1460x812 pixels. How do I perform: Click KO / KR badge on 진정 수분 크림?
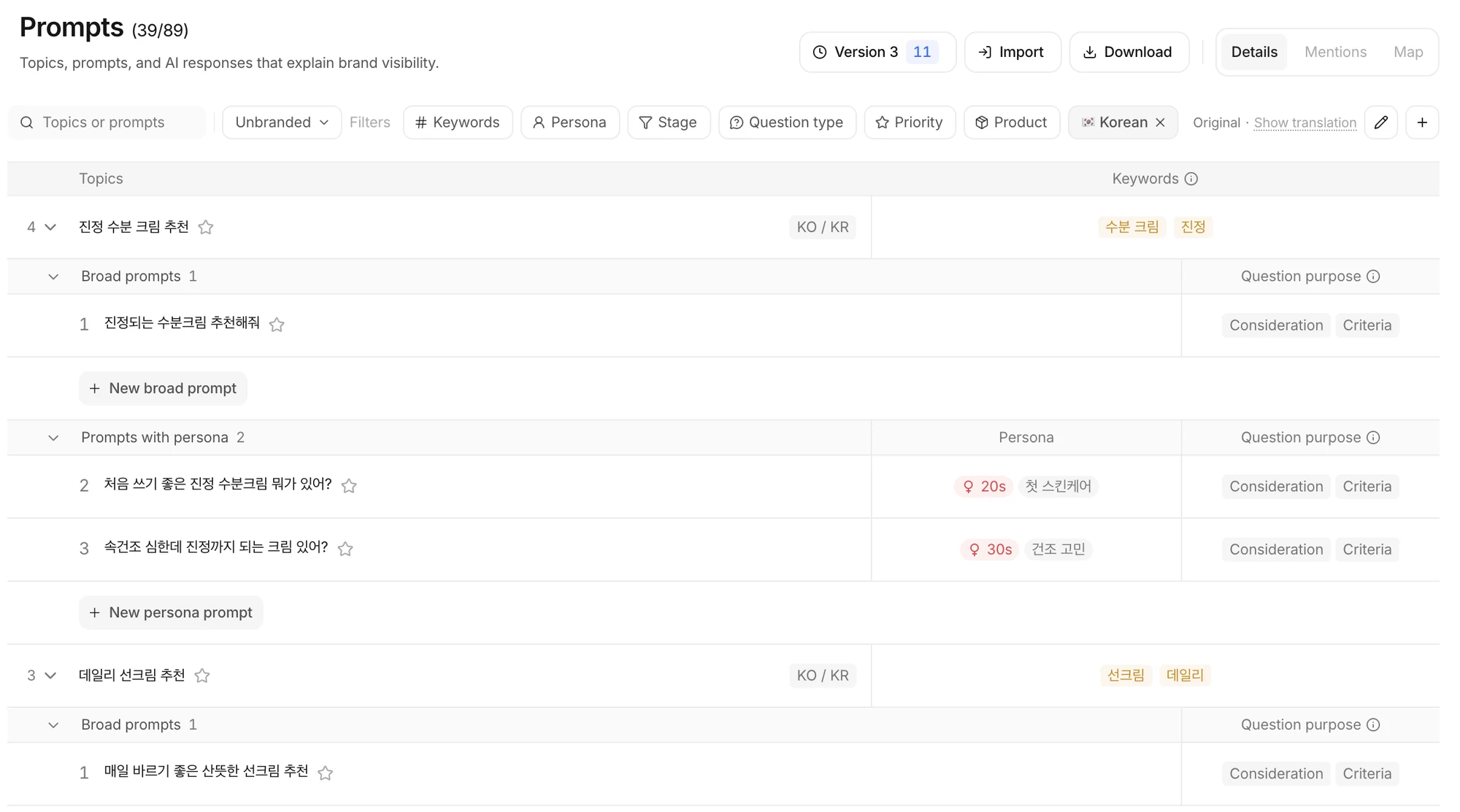pos(823,227)
